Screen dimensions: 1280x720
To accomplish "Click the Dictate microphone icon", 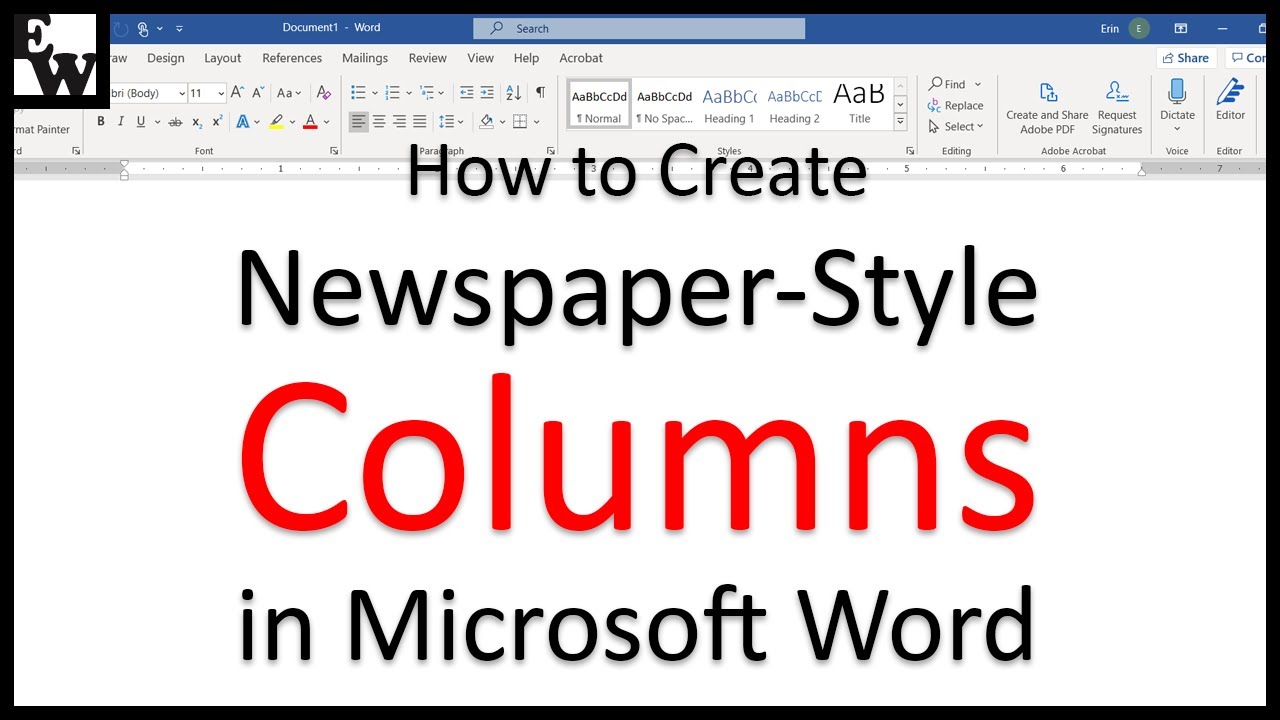I will click(1177, 92).
